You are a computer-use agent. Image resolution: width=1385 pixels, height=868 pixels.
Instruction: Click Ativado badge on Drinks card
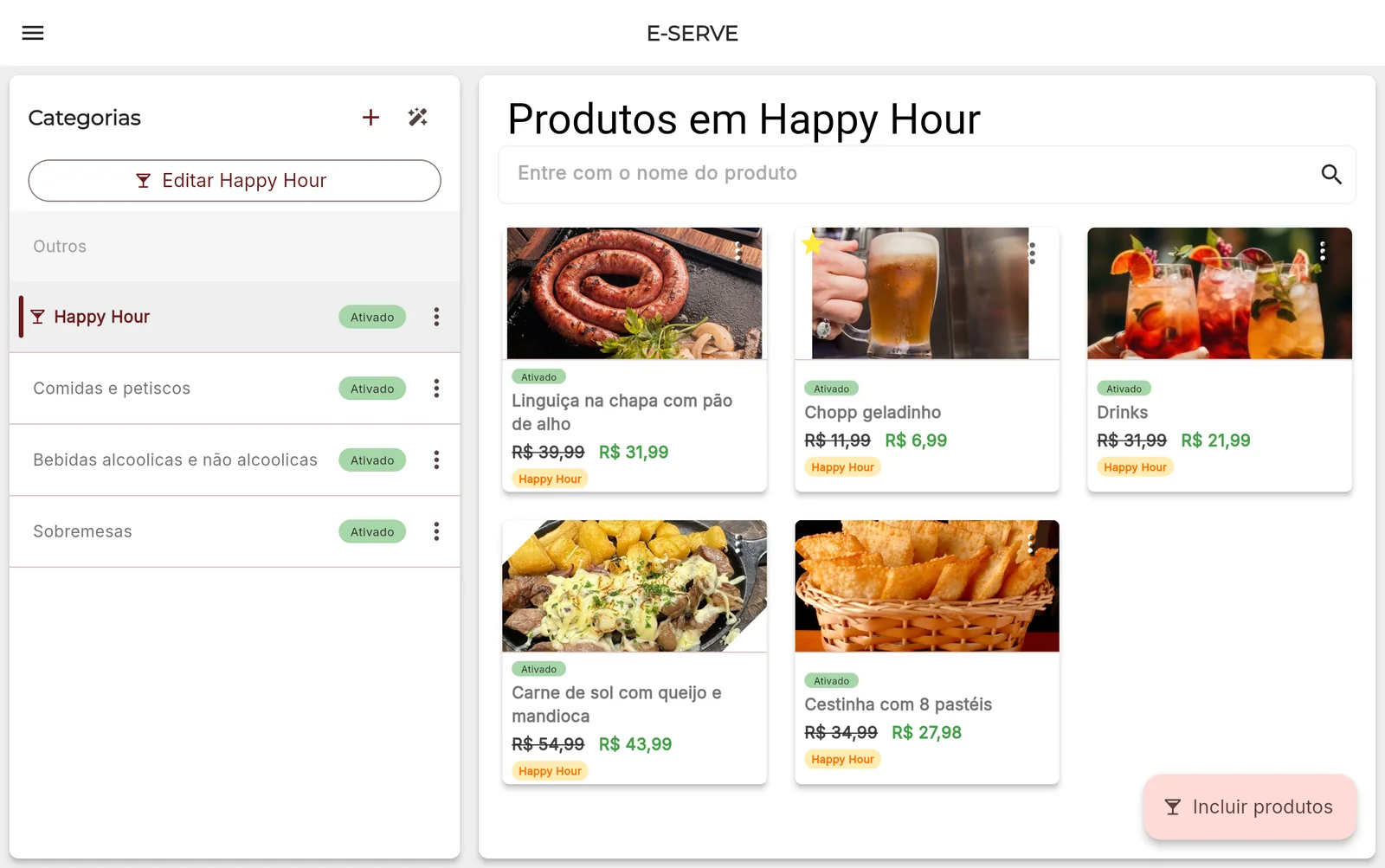[x=1124, y=389]
